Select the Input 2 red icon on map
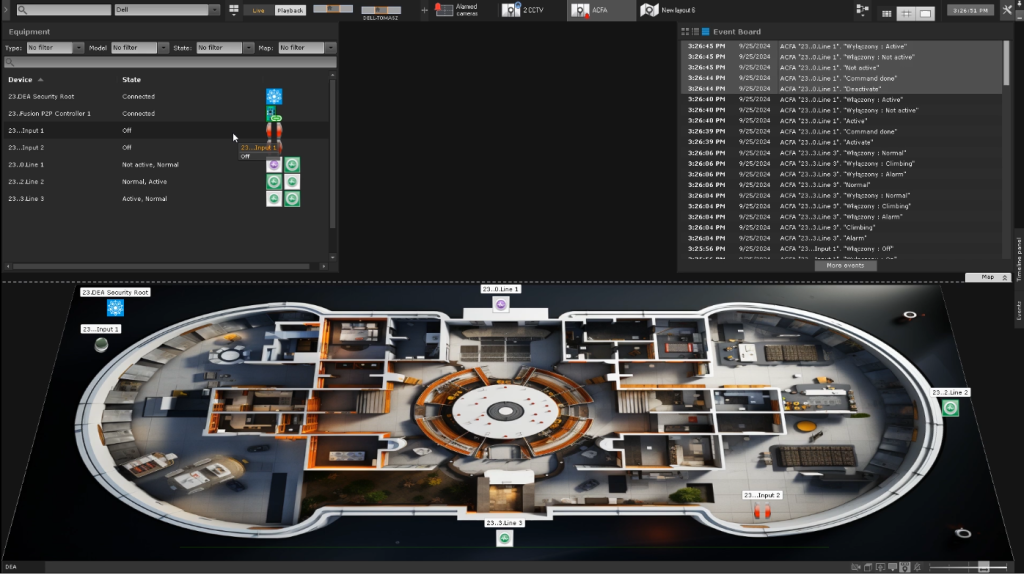This screenshot has height=575, width=1024. [x=762, y=511]
